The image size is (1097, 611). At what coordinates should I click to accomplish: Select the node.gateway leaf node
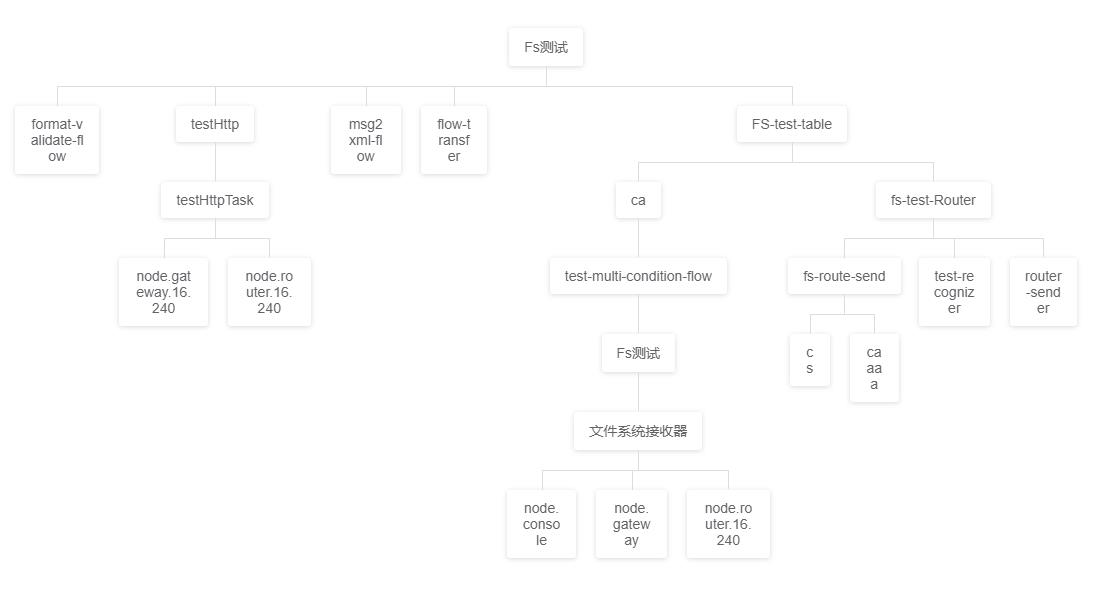click(x=632, y=524)
